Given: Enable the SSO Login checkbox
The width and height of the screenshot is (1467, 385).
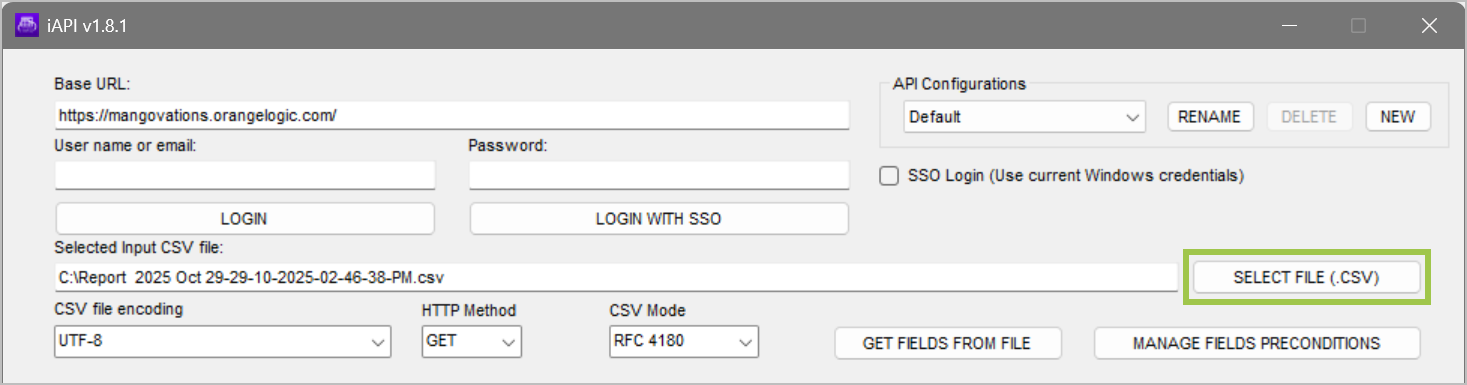Looking at the screenshot, I should 888,176.
